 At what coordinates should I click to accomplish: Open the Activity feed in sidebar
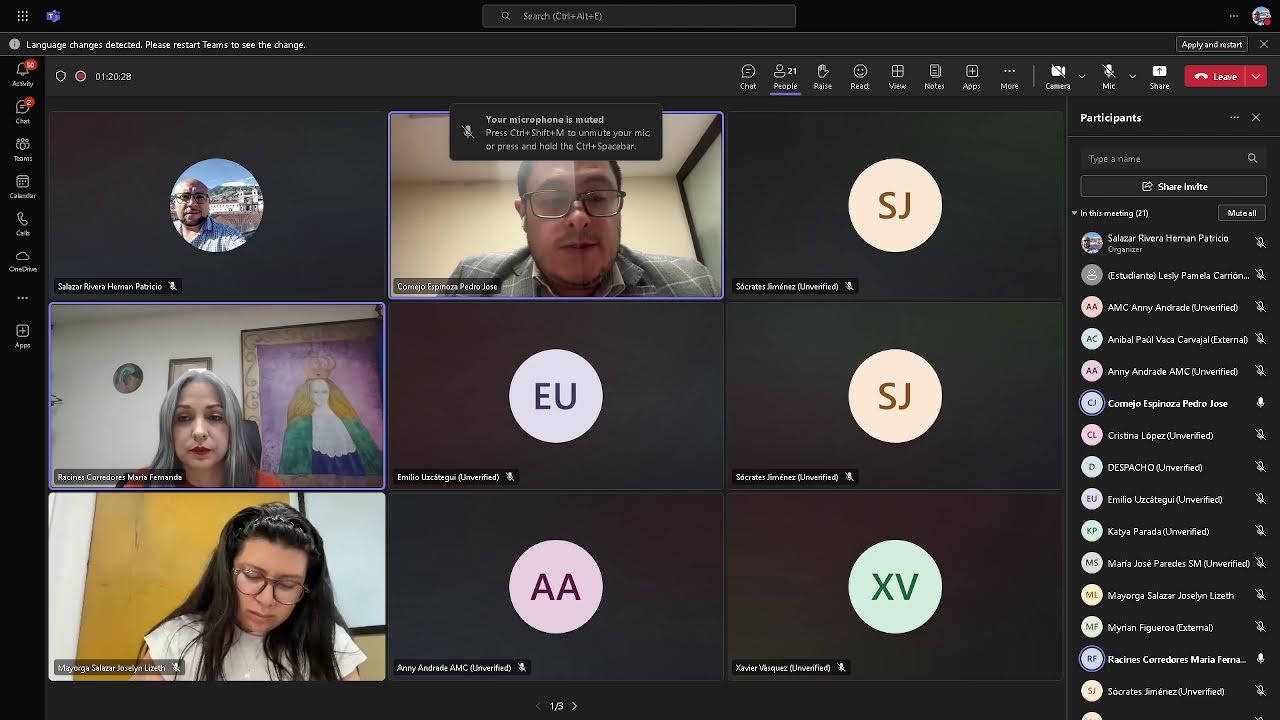click(22, 74)
